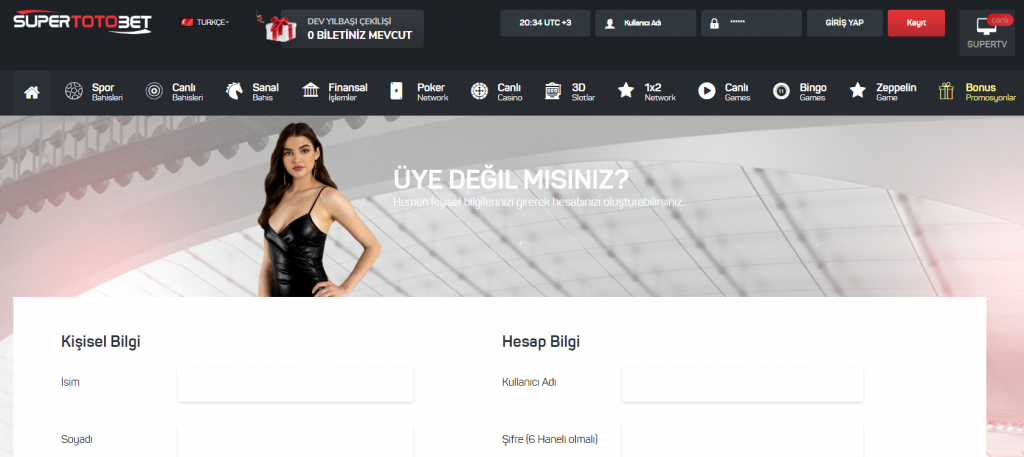This screenshot has width=1024, height=457.
Task: Go to home via house icon
Action: pyautogui.click(x=31, y=92)
